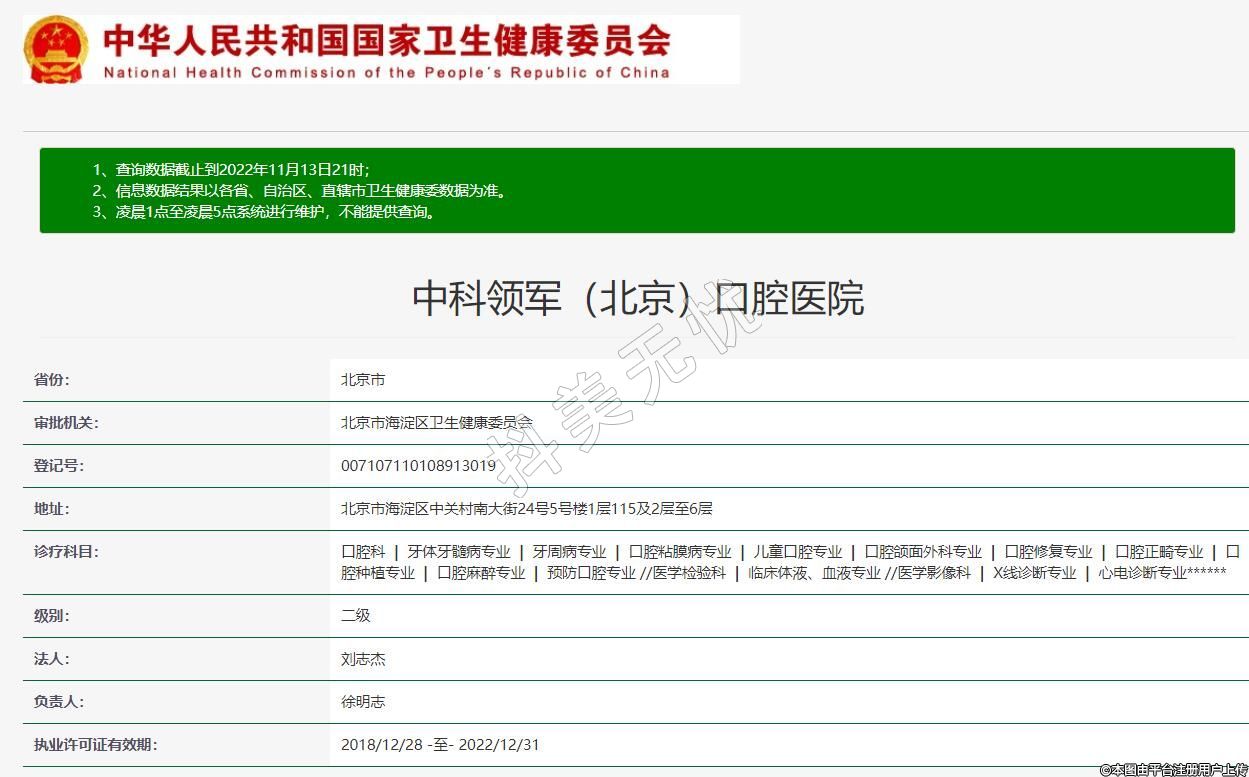Click the approving authority 北京市海淀区卫生健康委员会

tap(437, 423)
